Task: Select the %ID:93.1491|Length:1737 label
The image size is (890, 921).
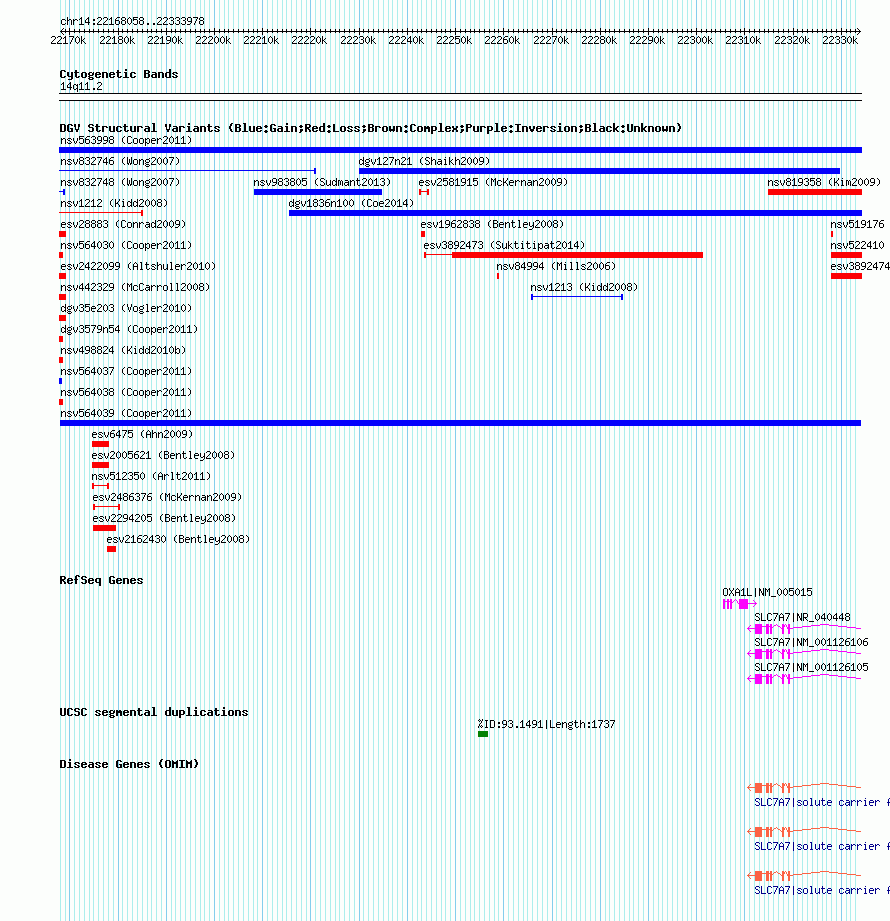Action: (x=546, y=725)
